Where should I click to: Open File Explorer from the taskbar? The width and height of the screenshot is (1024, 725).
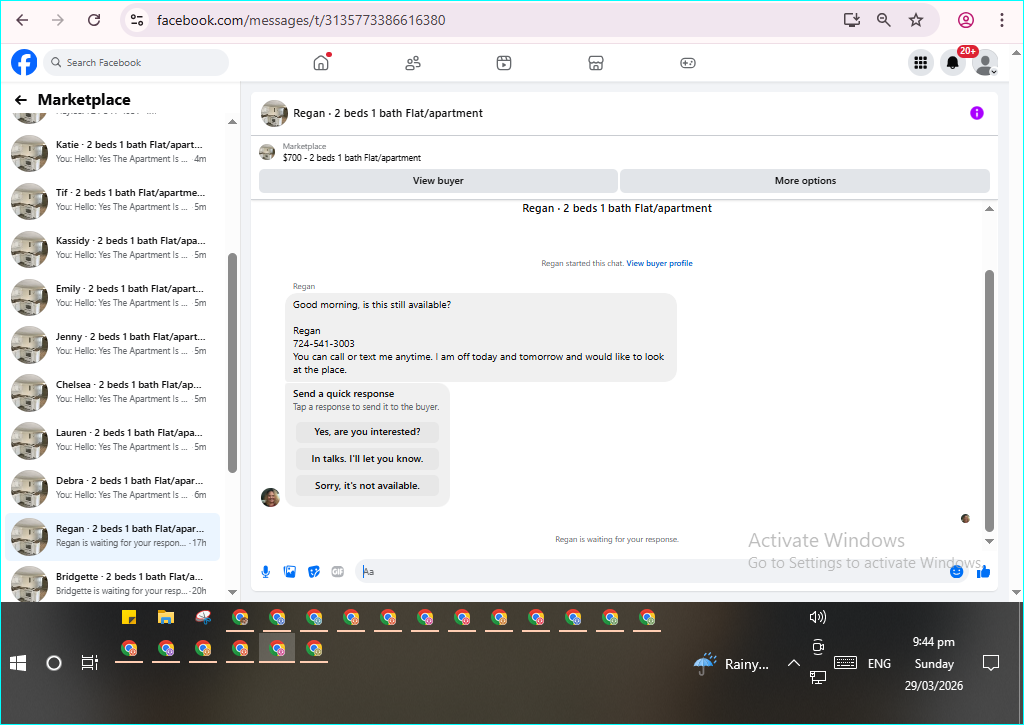166,617
